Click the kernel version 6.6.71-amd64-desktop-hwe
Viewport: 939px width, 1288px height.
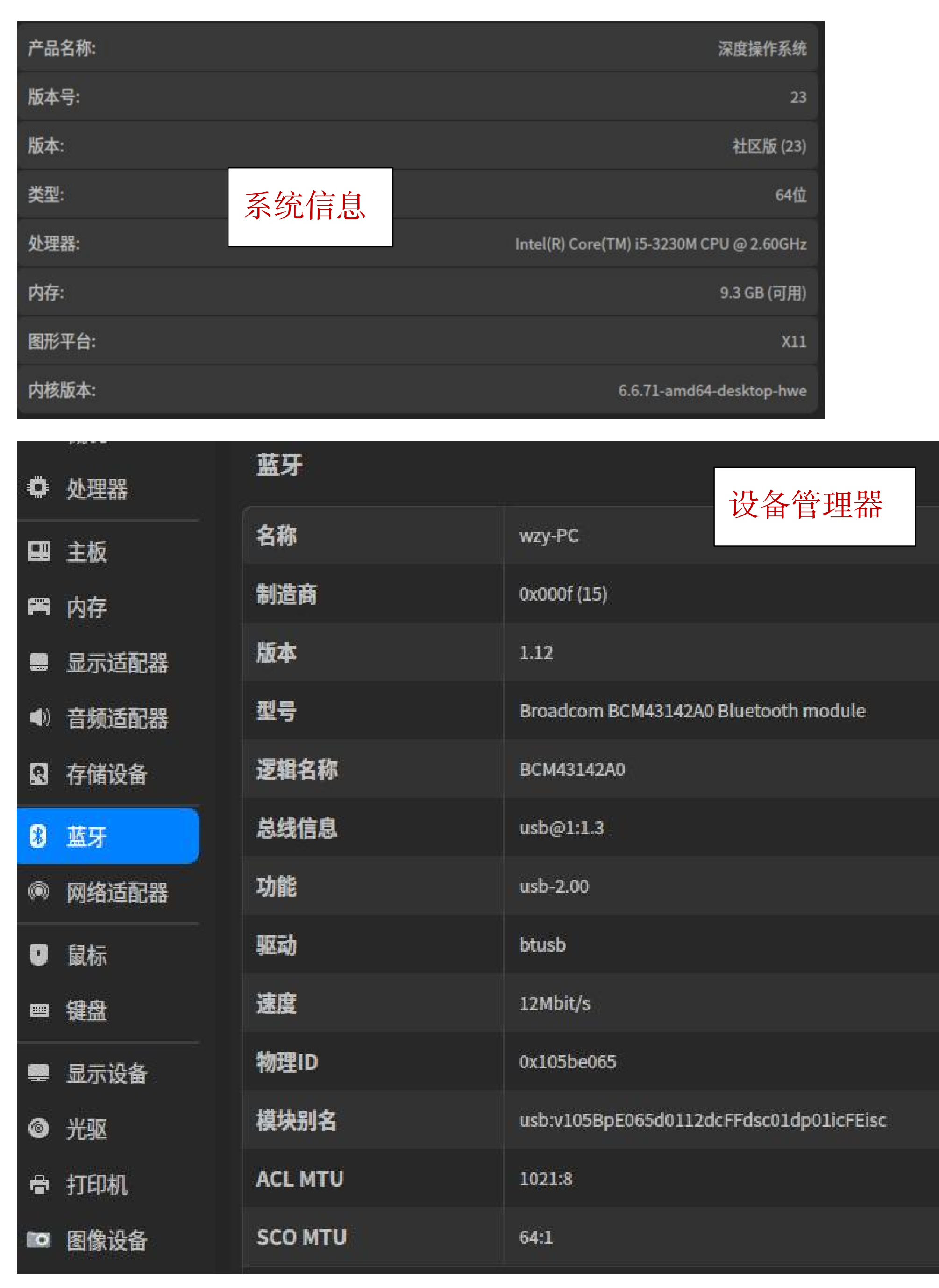click(x=712, y=391)
